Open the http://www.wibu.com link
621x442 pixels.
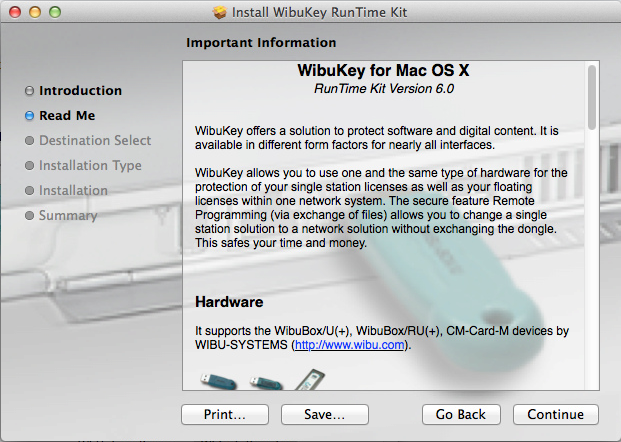[348, 344]
